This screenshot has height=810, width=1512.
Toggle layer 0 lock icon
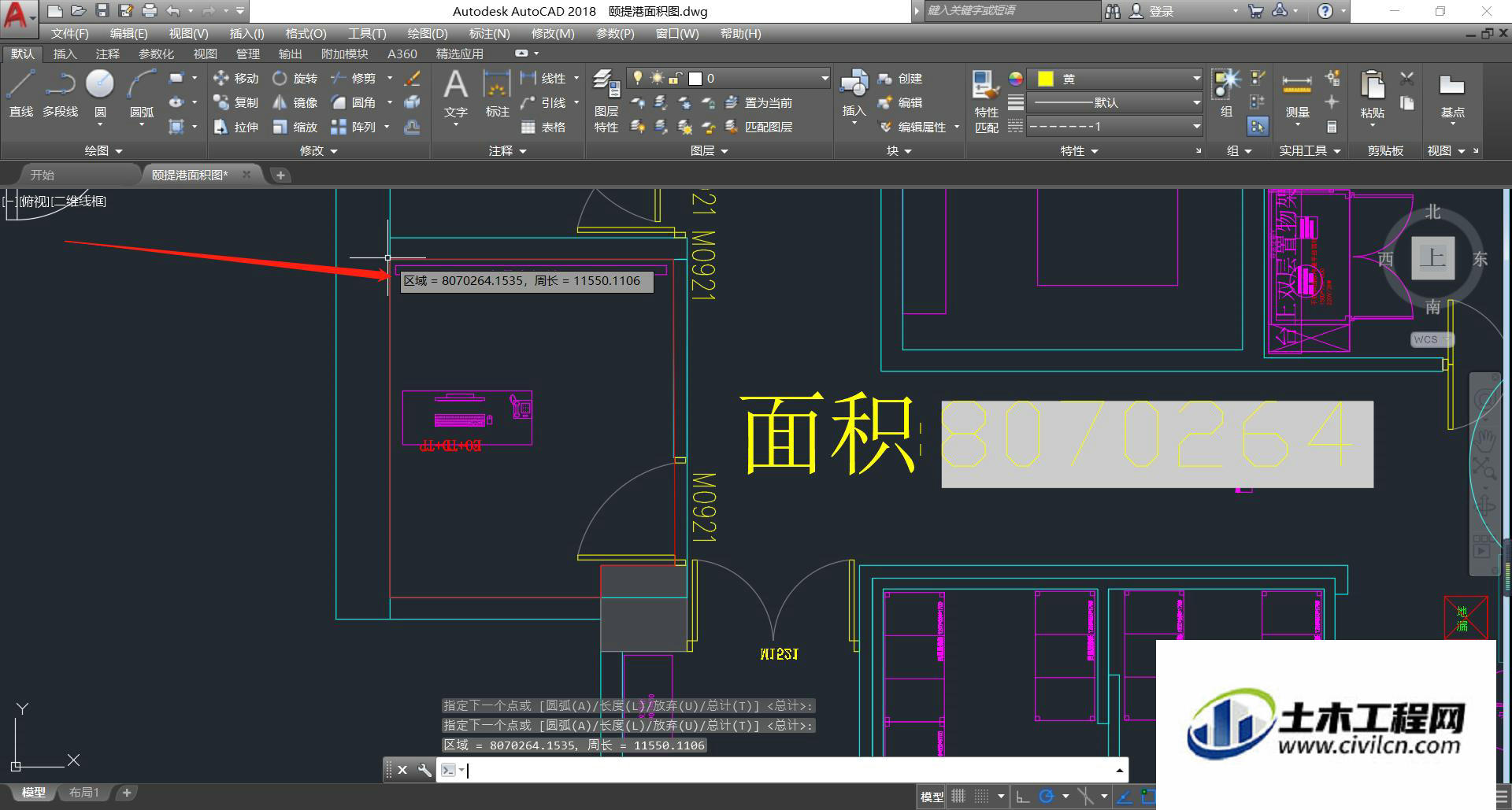pos(675,78)
